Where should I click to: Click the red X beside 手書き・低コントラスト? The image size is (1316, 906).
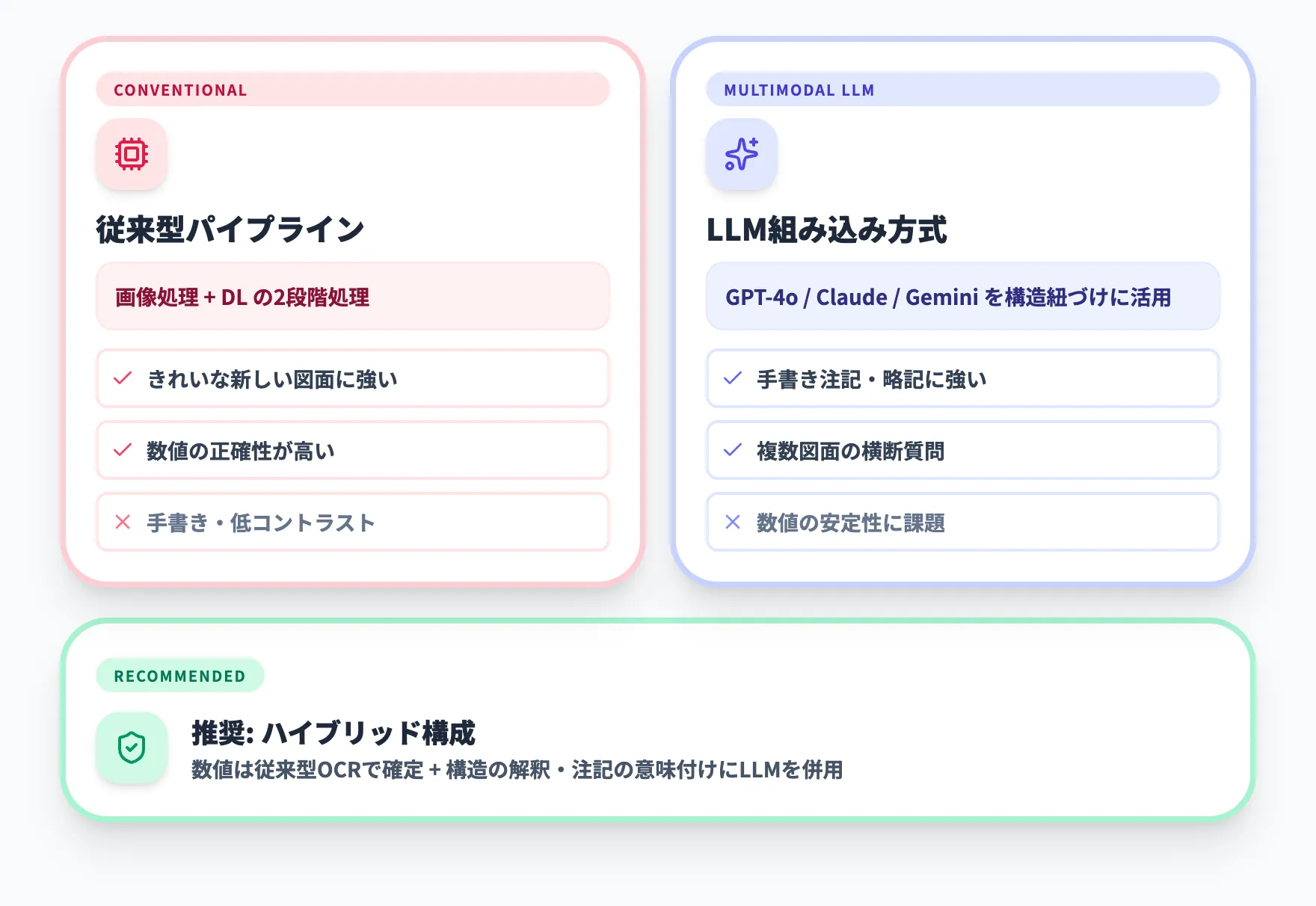pyautogui.click(x=121, y=523)
